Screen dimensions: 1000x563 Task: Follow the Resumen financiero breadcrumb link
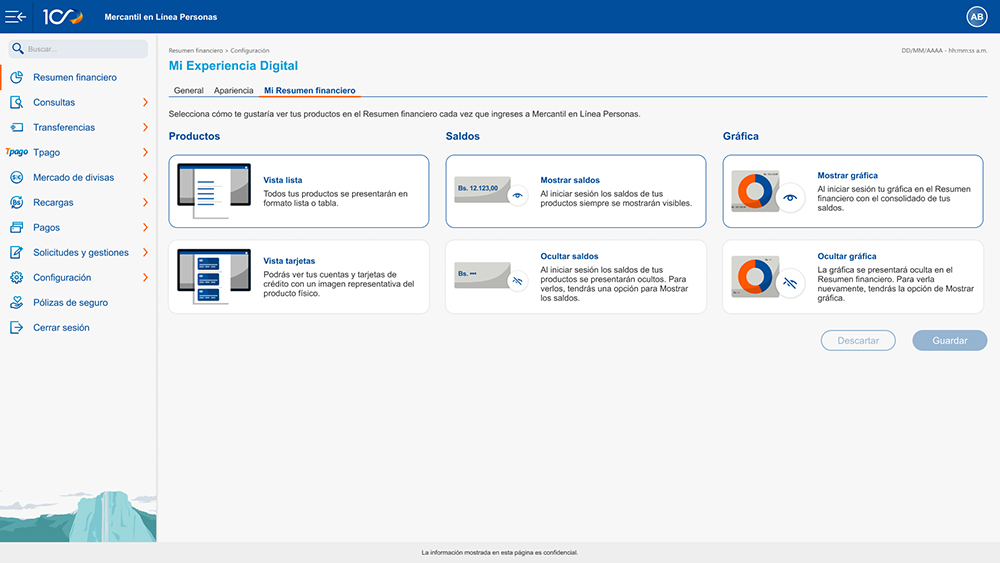point(196,50)
